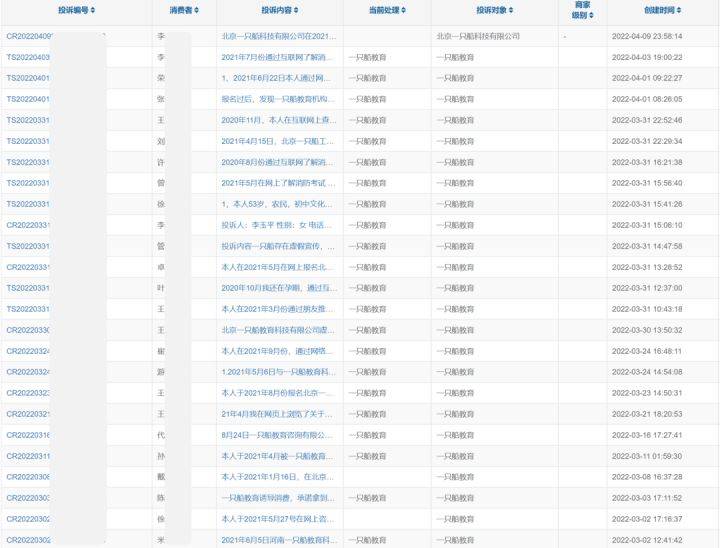Open complaint starting with 一只船教育诱导消费,承诺拿到
Image resolution: width=720 pixels, height=548 pixels.
(279, 498)
